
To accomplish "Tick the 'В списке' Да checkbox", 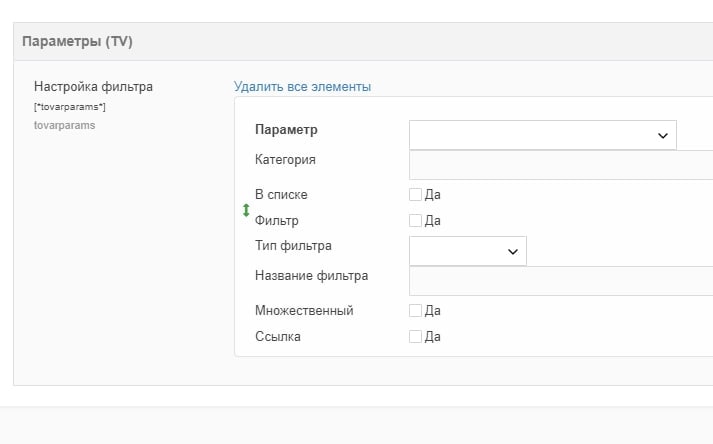I will click(x=415, y=195).
